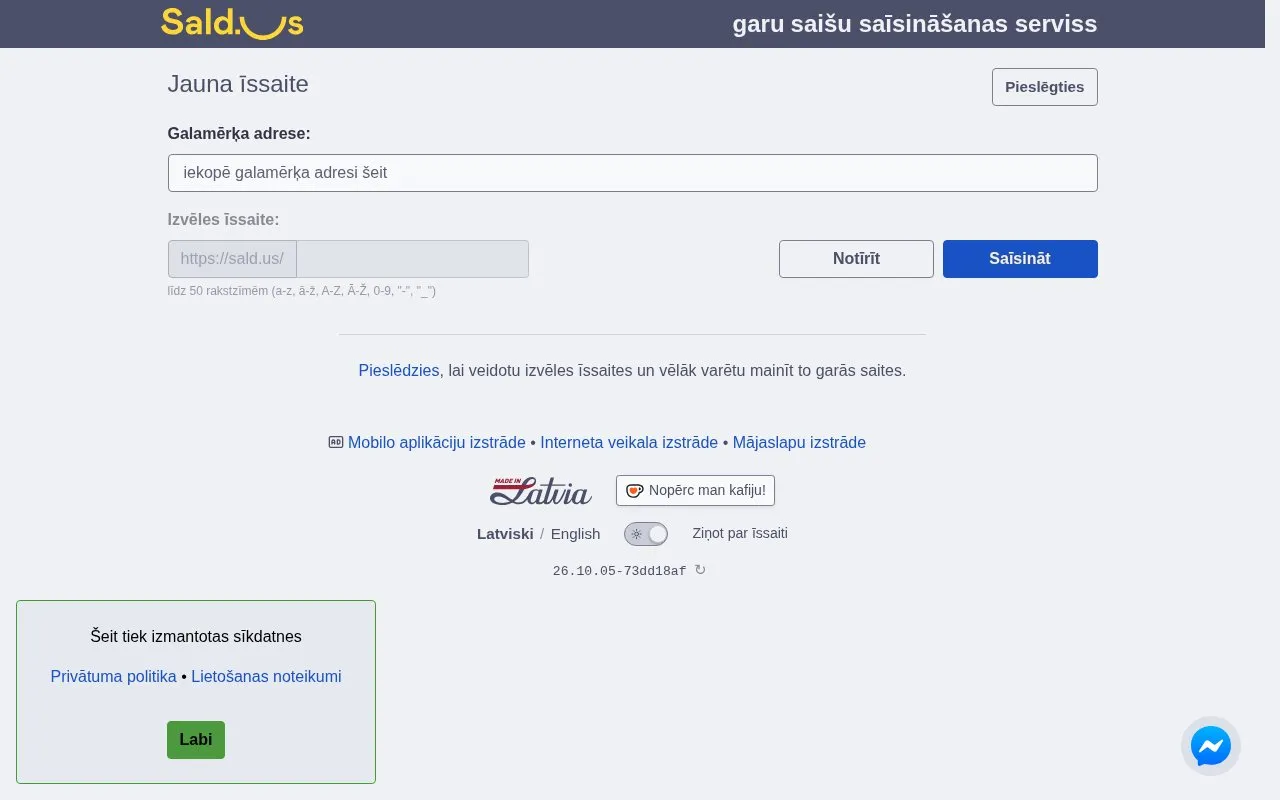Open the Pieslēdzies link

399,370
